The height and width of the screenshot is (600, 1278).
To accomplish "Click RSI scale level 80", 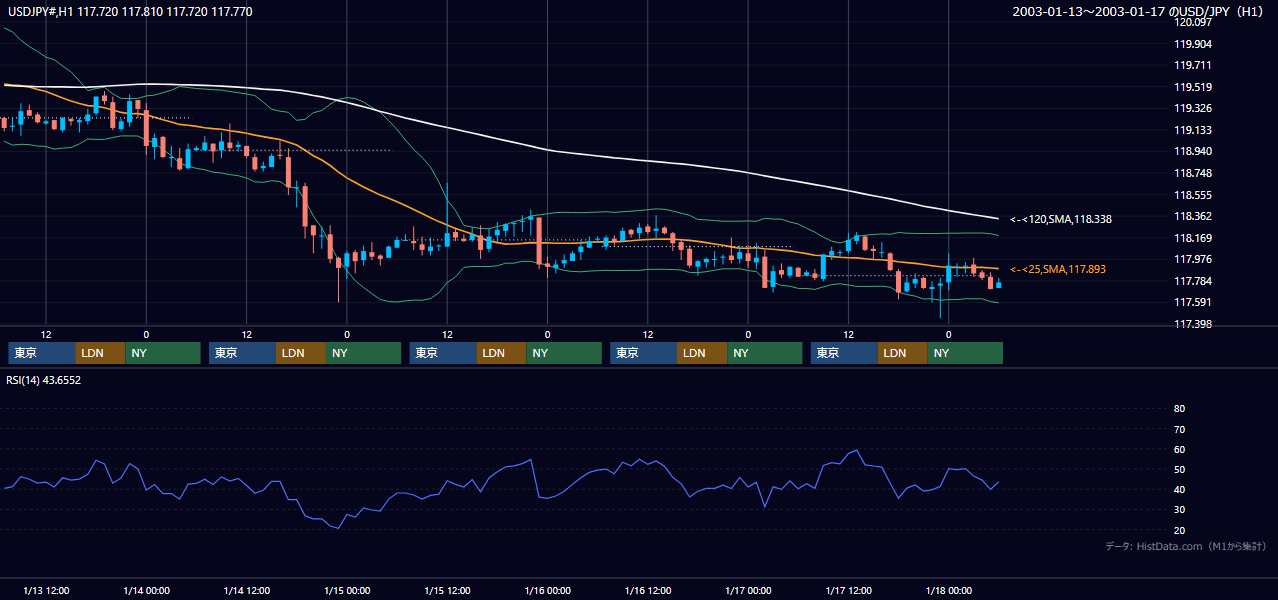I will click(x=1179, y=409).
